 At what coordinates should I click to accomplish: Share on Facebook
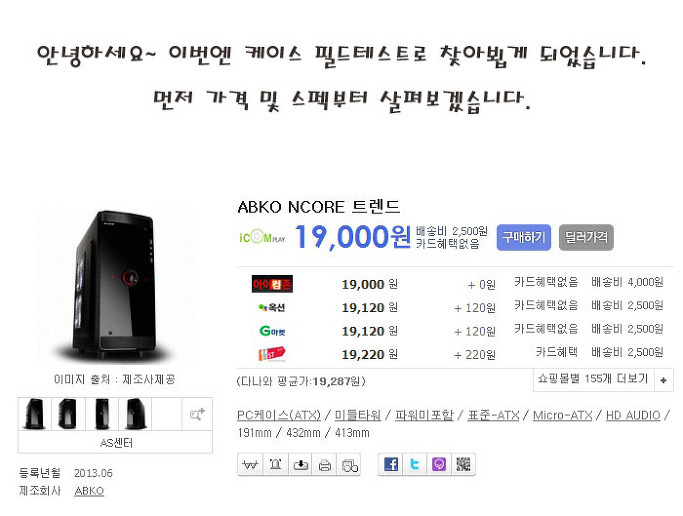pos(391,465)
